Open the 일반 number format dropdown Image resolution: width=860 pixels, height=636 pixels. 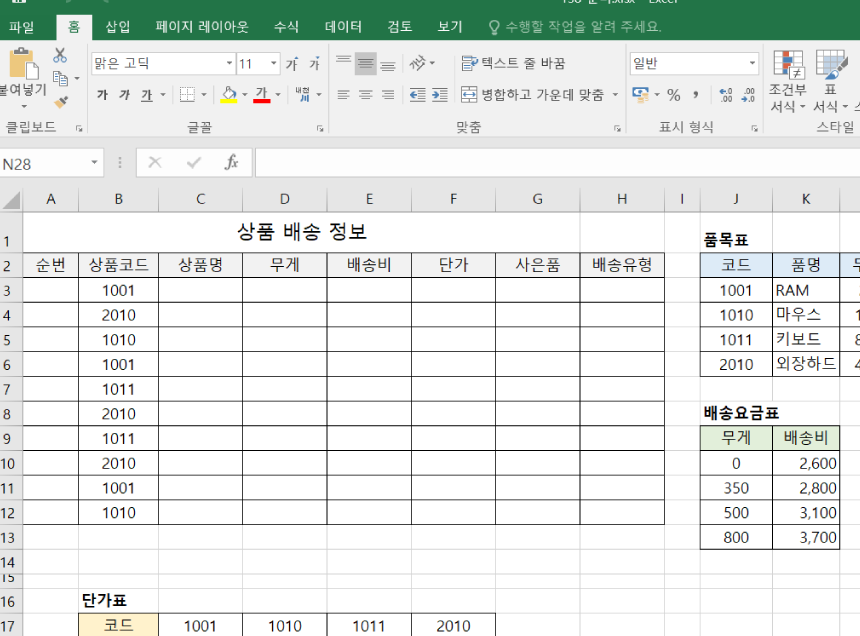752,64
